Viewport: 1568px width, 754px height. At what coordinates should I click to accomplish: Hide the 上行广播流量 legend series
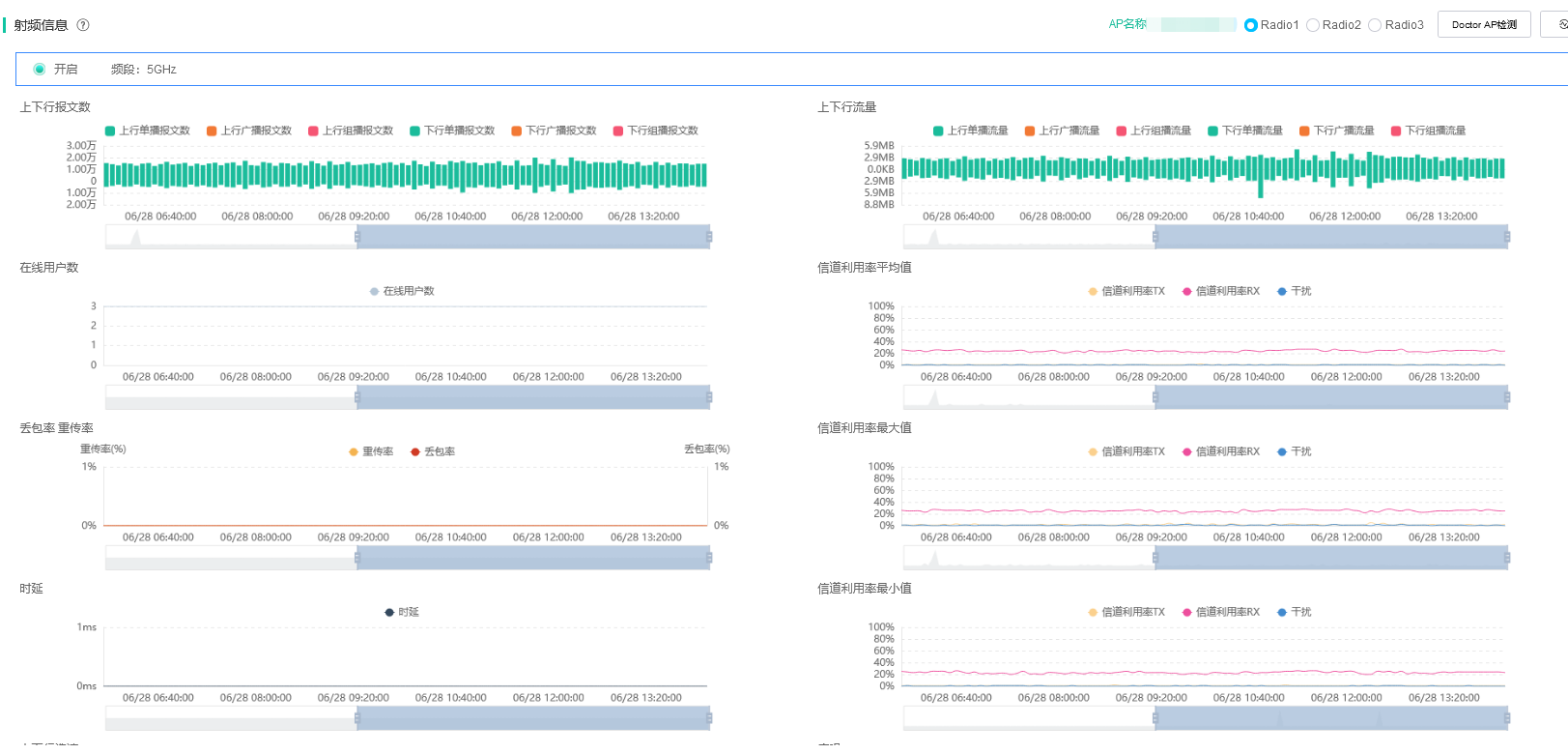pyautogui.click(x=1062, y=130)
